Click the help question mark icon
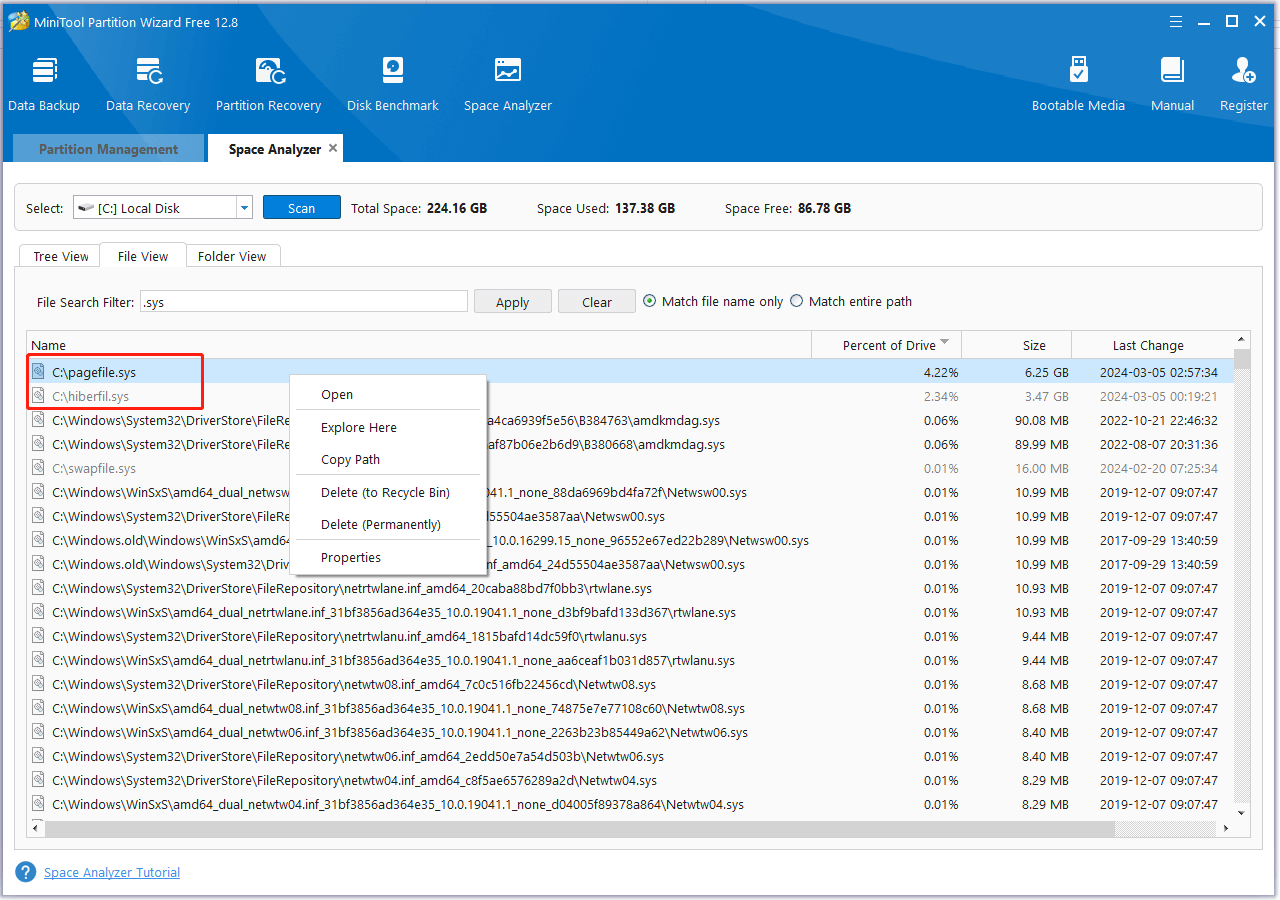This screenshot has height=900, width=1280. [x=26, y=872]
